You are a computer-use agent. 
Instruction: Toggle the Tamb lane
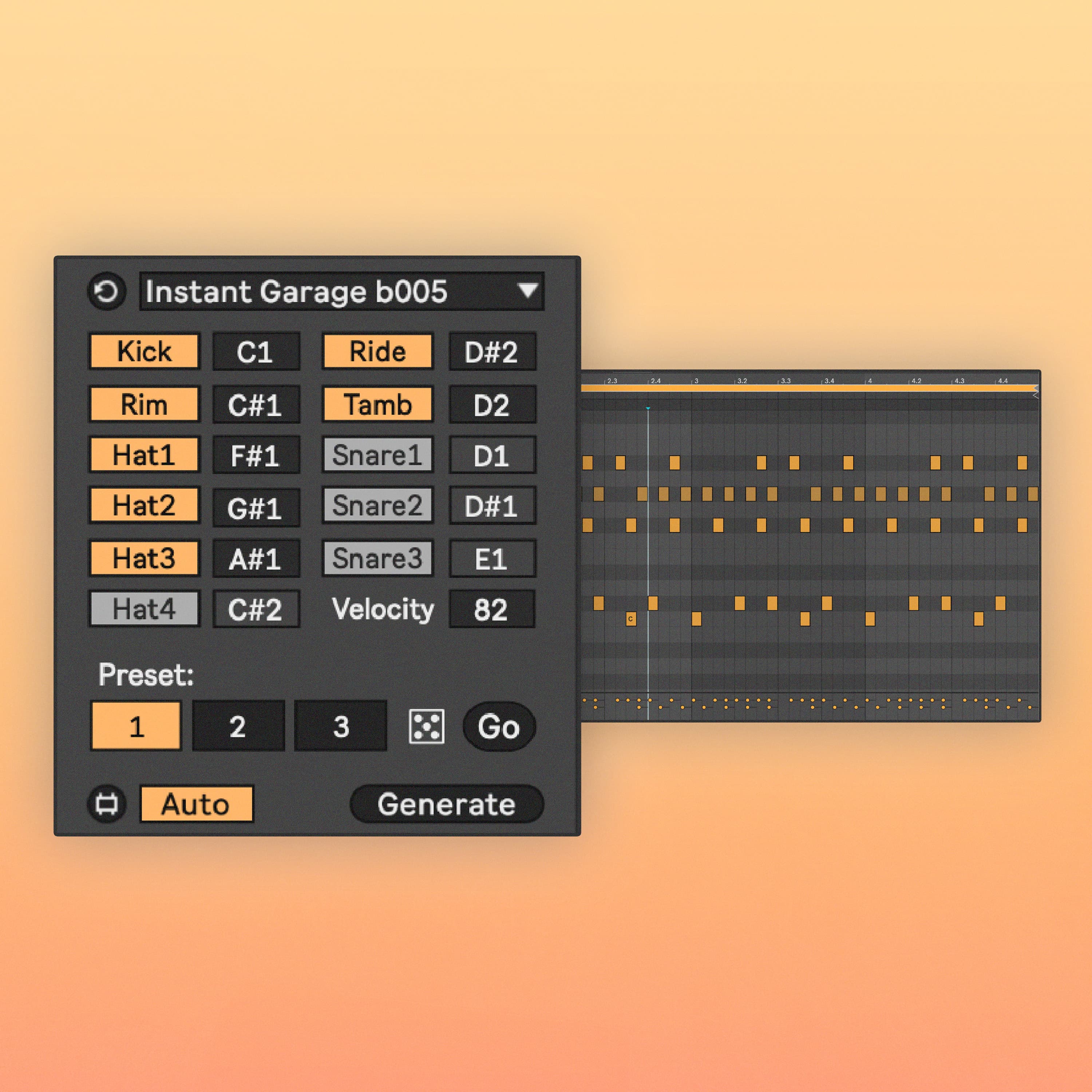pos(377,404)
